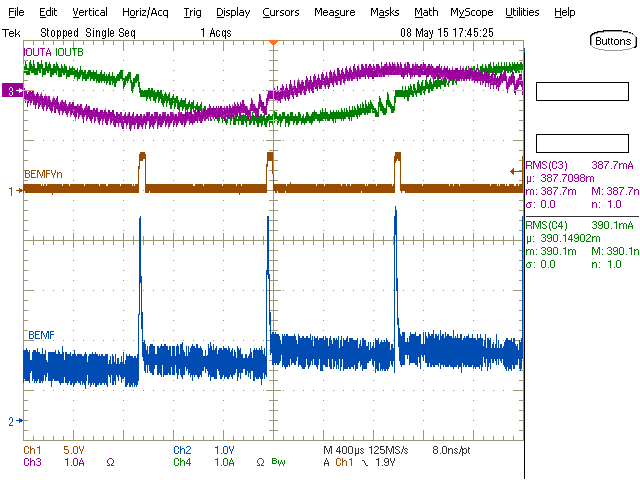
Task: Open the Trig menu
Action: (x=192, y=12)
